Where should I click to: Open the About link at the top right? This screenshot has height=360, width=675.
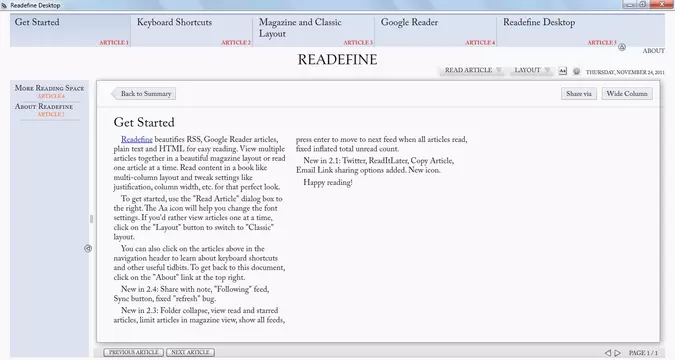pos(653,51)
